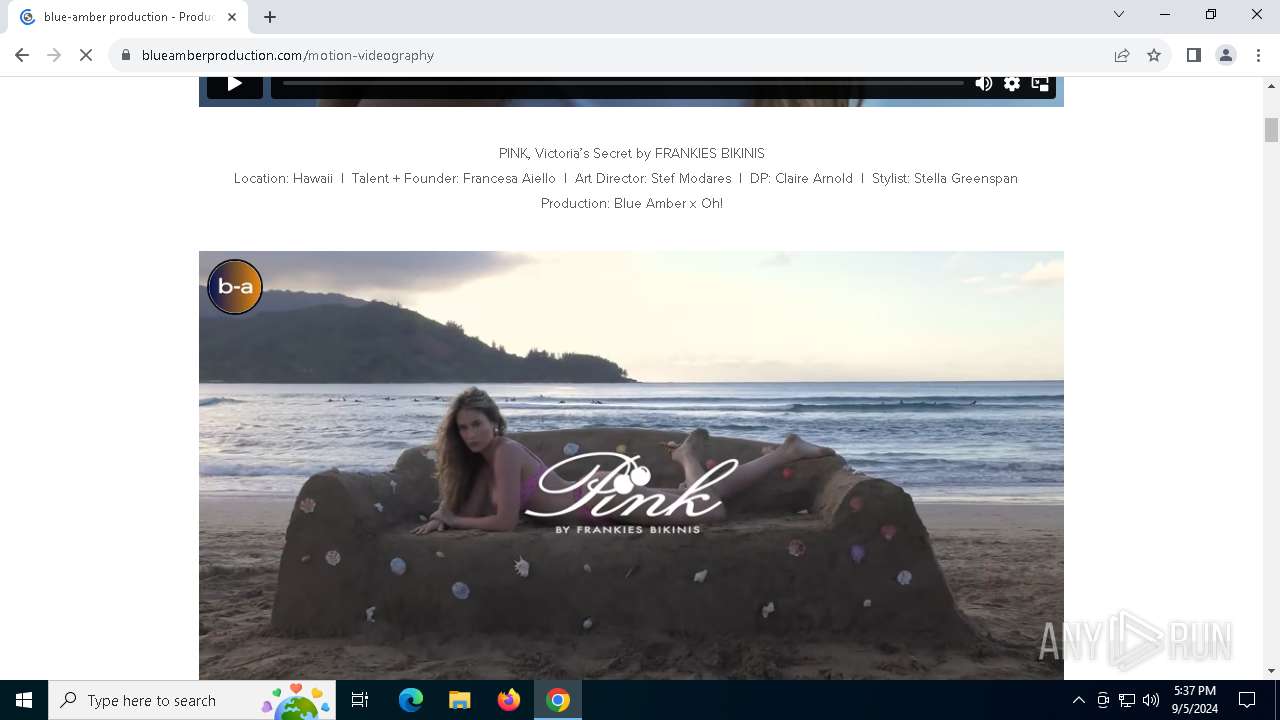
Task: Click the 'DP: Claire Arnold' credit
Action: point(801,178)
